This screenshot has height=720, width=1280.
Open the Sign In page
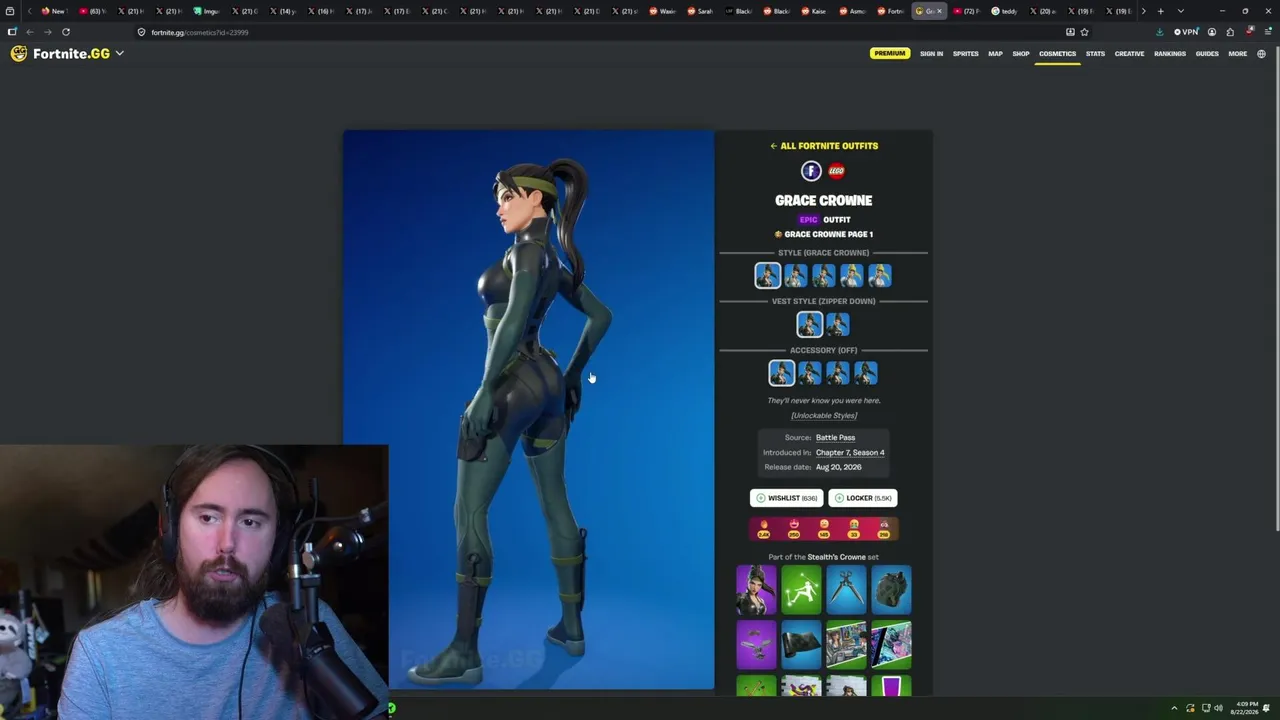coord(931,54)
